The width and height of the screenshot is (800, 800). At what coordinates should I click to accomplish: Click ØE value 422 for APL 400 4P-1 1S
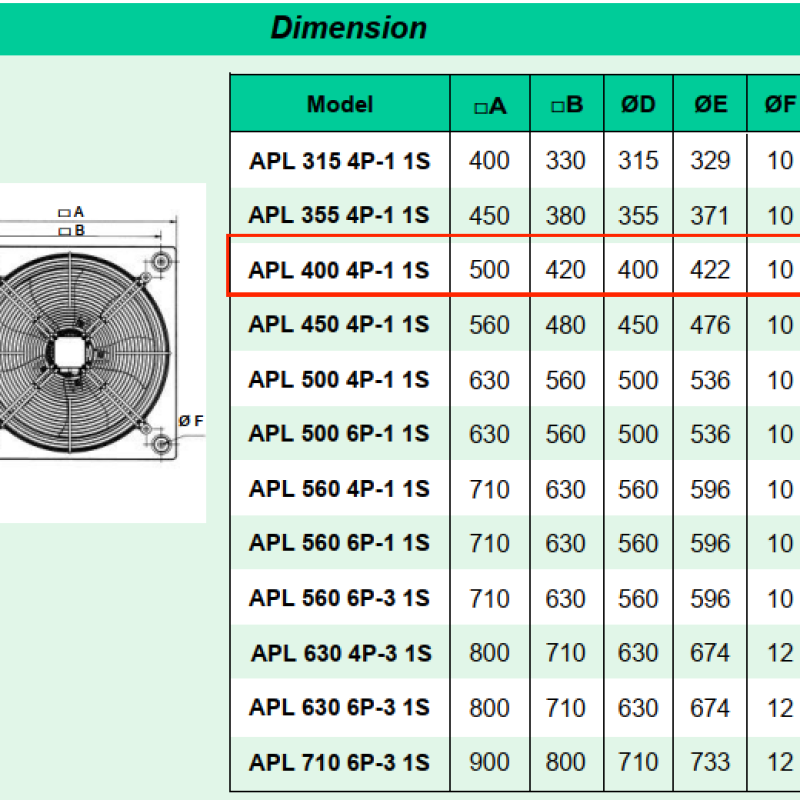click(x=710, y=270)
